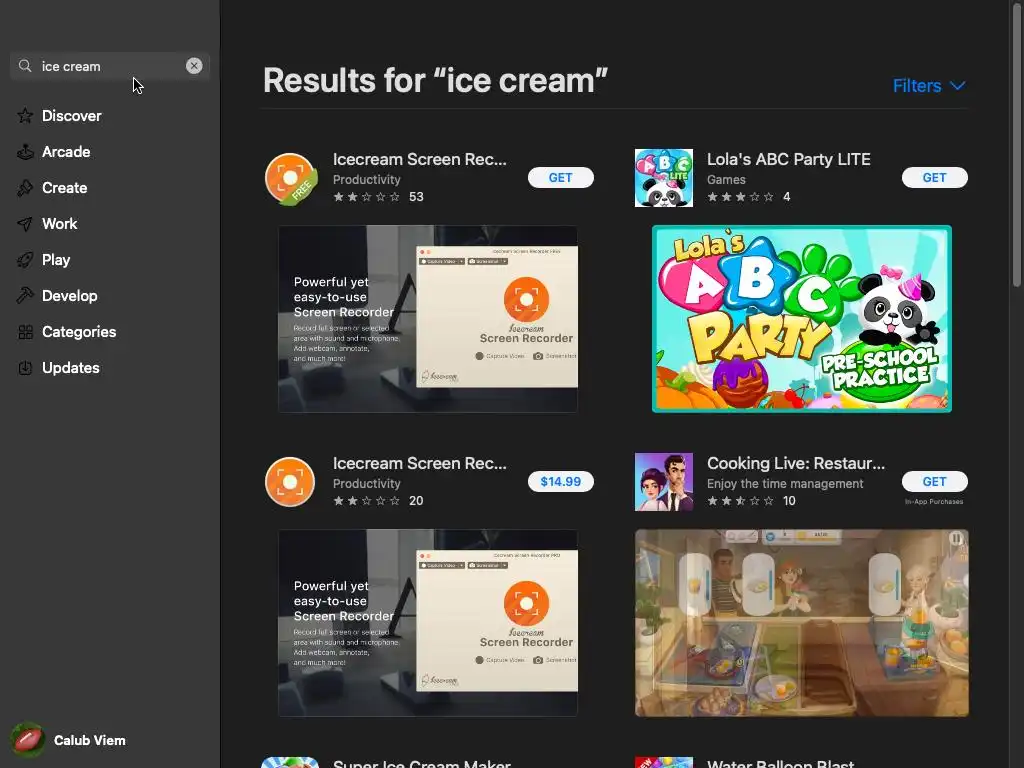Click the search magnifier icon

pos(25,66)
